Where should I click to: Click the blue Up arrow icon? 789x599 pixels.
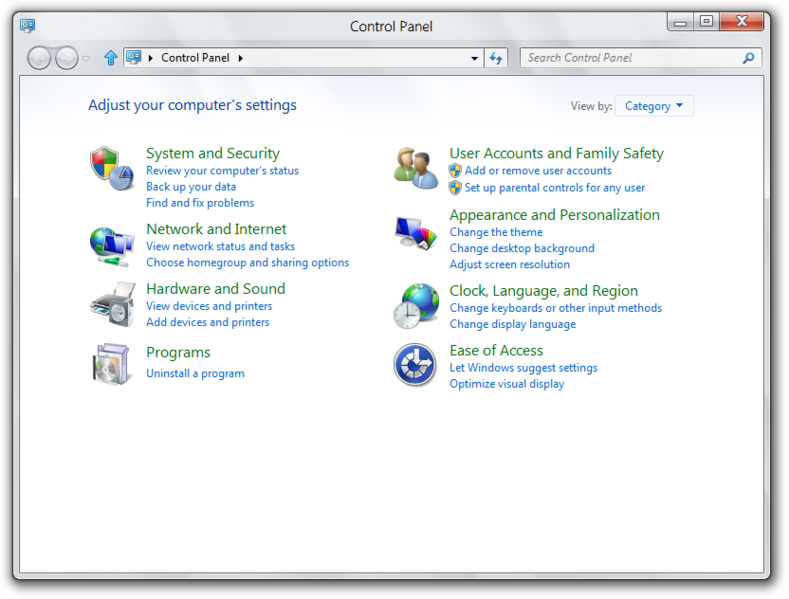(110, 58)
